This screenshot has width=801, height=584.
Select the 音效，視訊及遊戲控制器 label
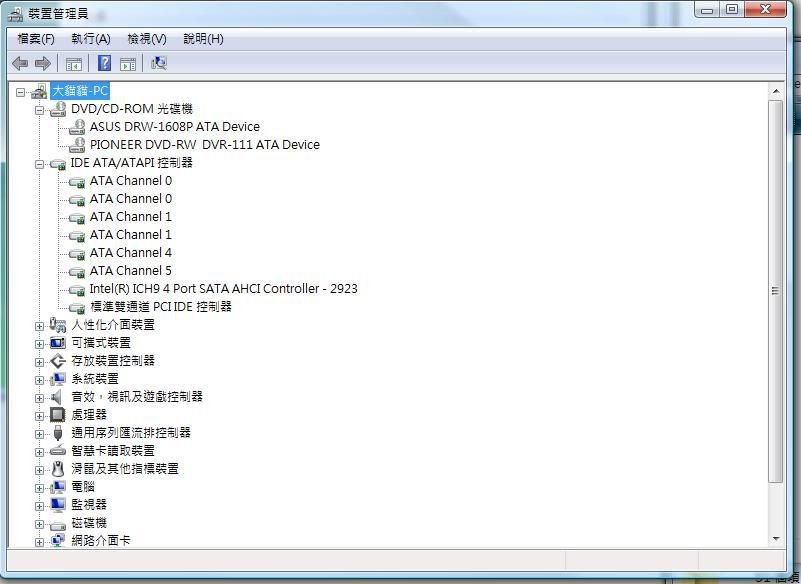137,396
